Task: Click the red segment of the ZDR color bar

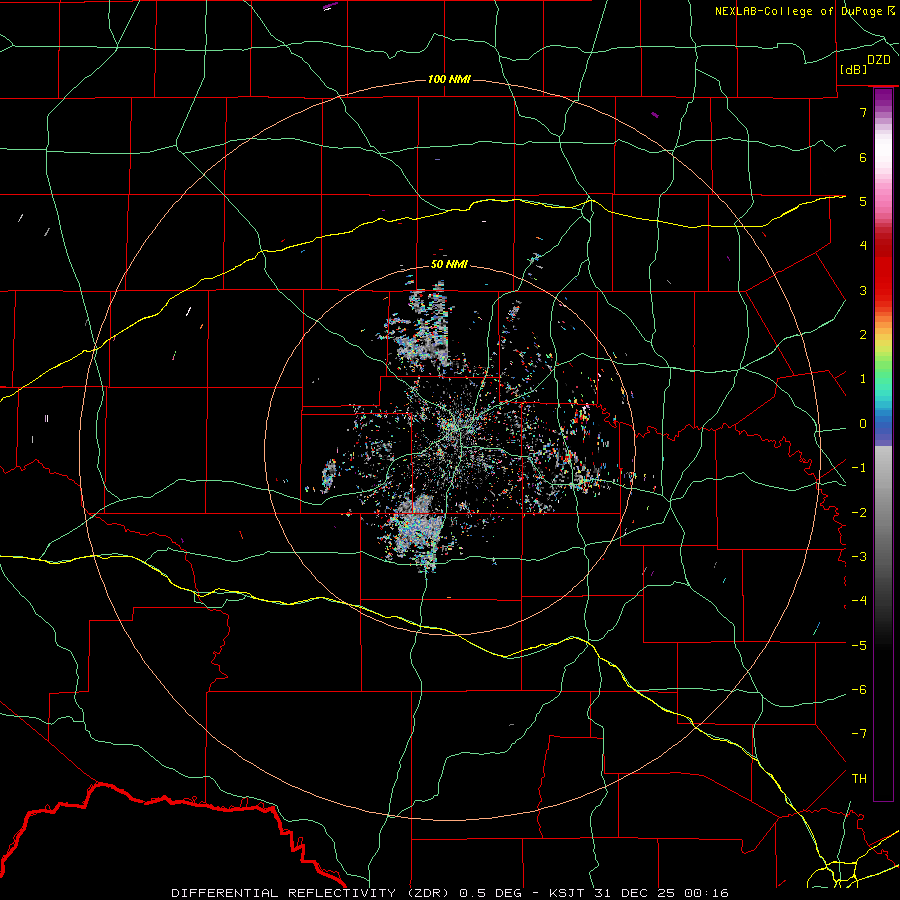Action: [x=883, y=270]
